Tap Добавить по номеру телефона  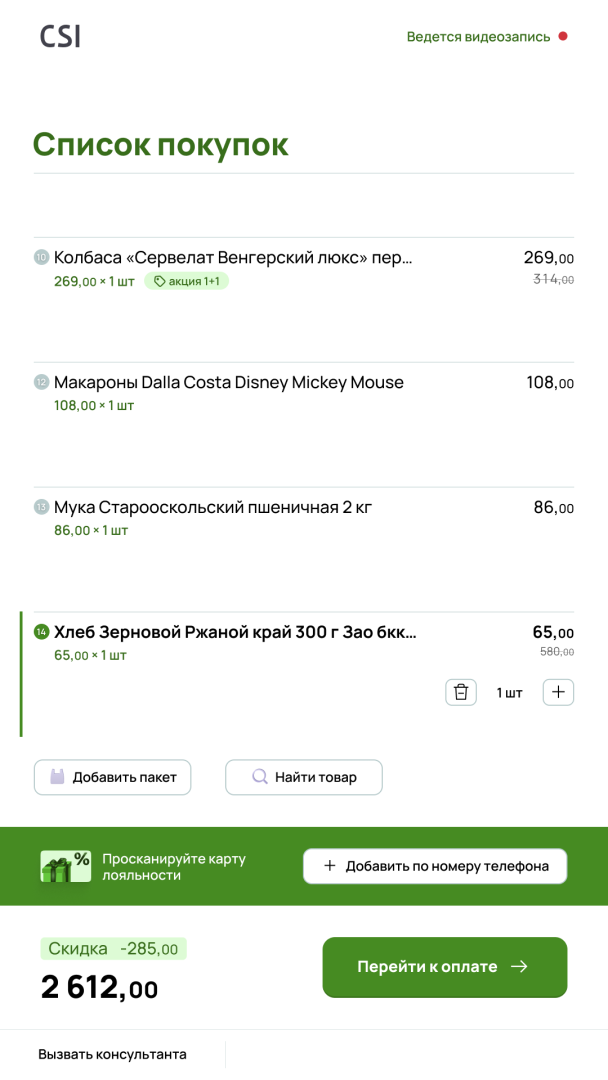pyautogui.click(x=435, y=866)
